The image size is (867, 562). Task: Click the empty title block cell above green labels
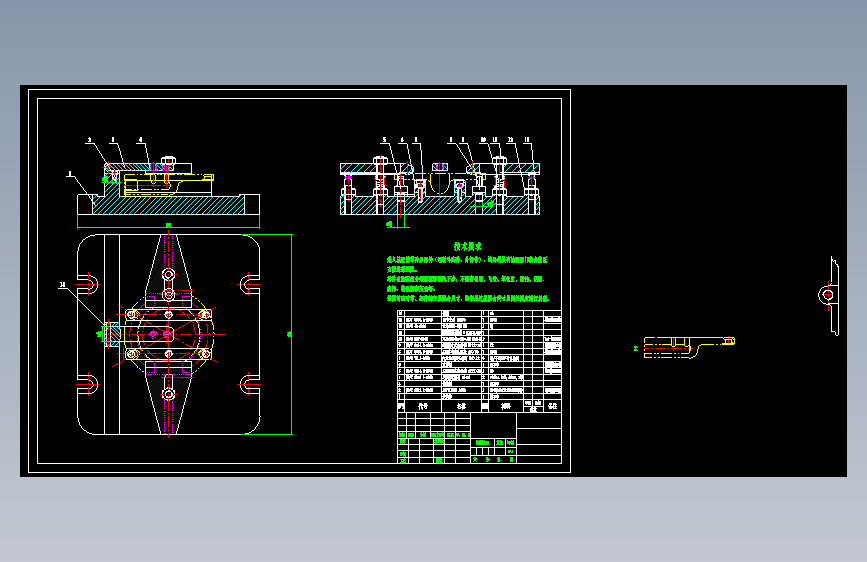pos(493,425)
